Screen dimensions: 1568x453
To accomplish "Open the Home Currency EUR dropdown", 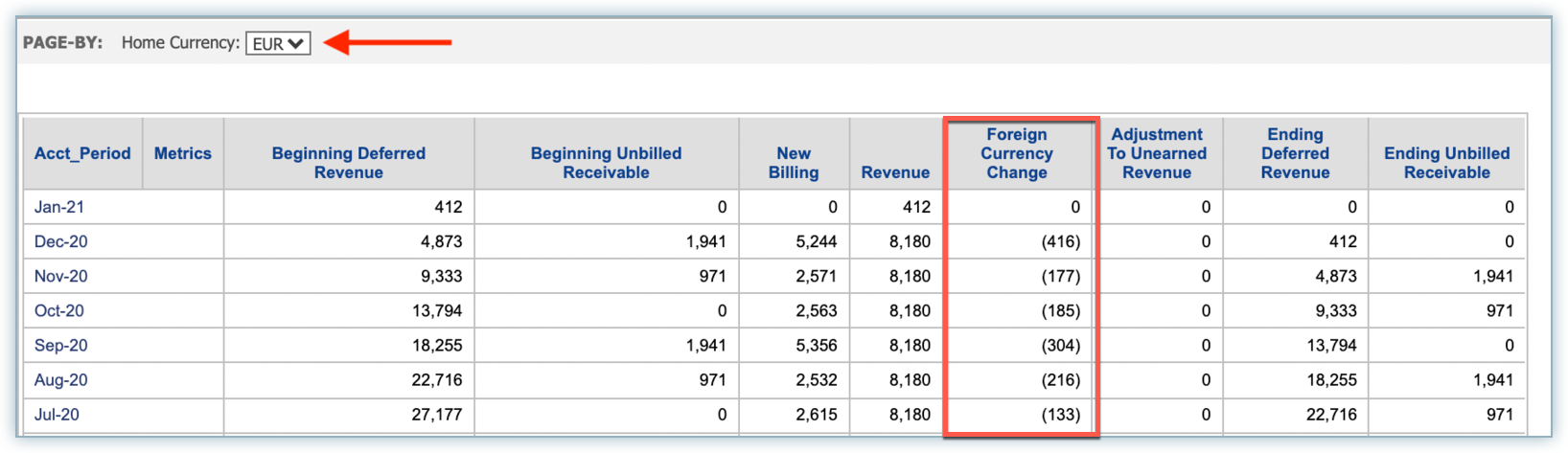I will coord(278,43).
